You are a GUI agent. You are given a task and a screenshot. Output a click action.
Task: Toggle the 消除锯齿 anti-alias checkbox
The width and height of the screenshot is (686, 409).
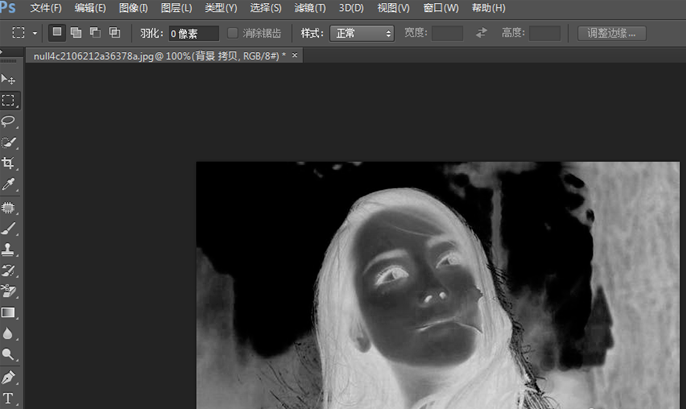click(234, 33)
